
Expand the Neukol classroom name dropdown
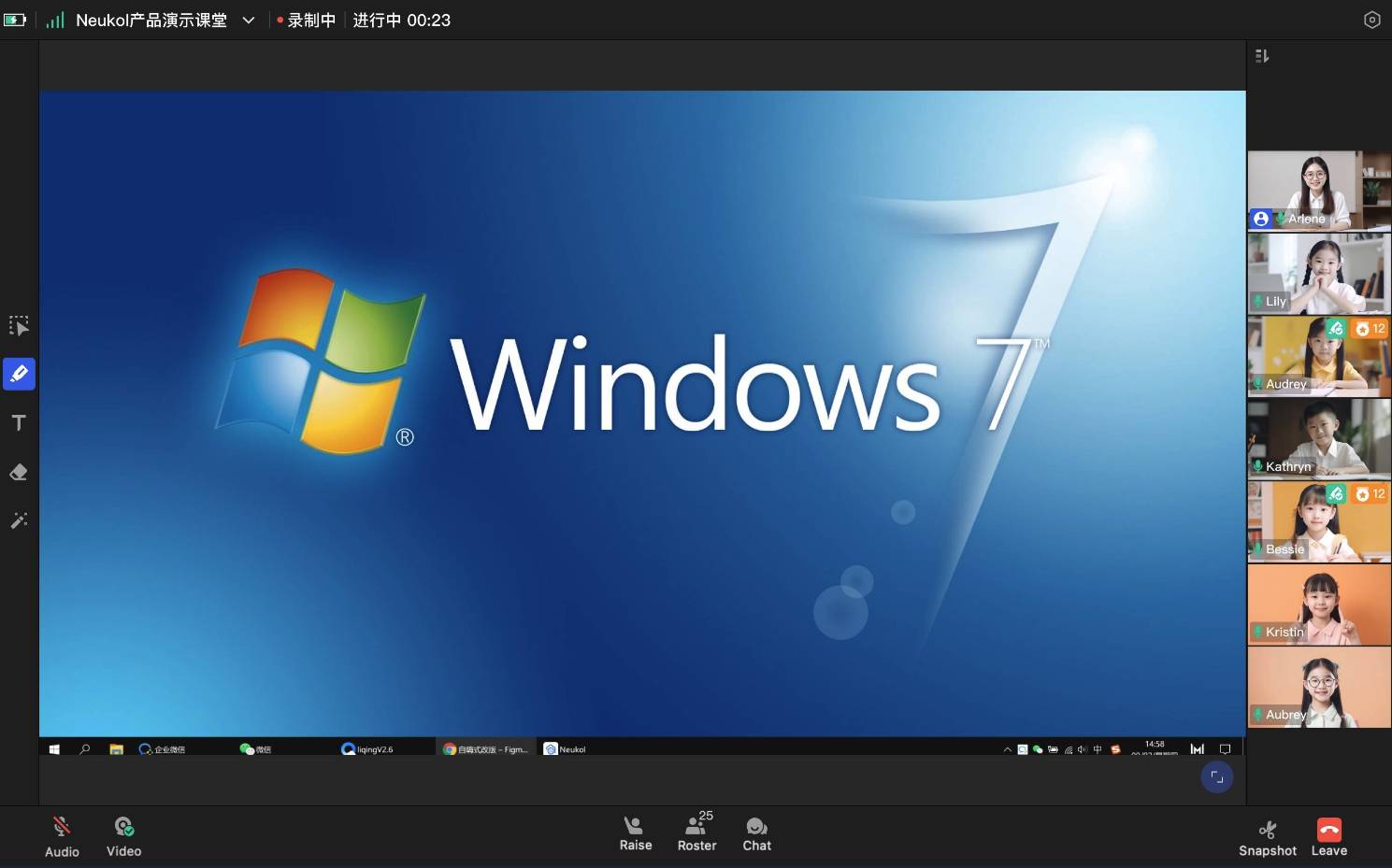point(249,21)
